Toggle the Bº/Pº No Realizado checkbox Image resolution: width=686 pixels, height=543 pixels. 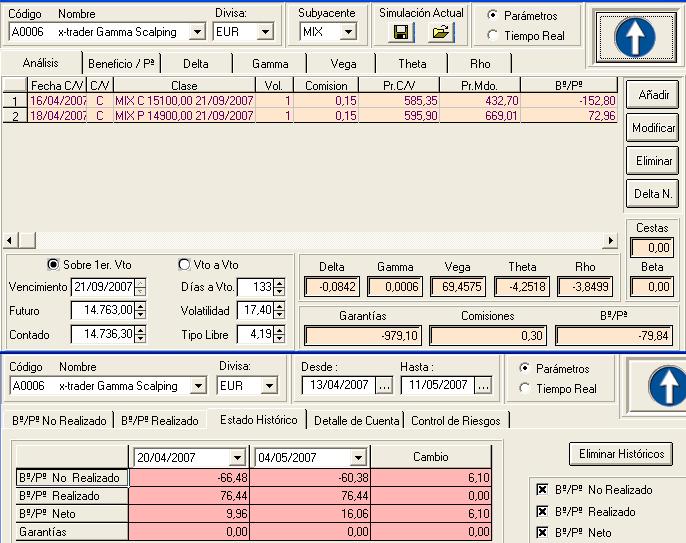pos(542,490)
